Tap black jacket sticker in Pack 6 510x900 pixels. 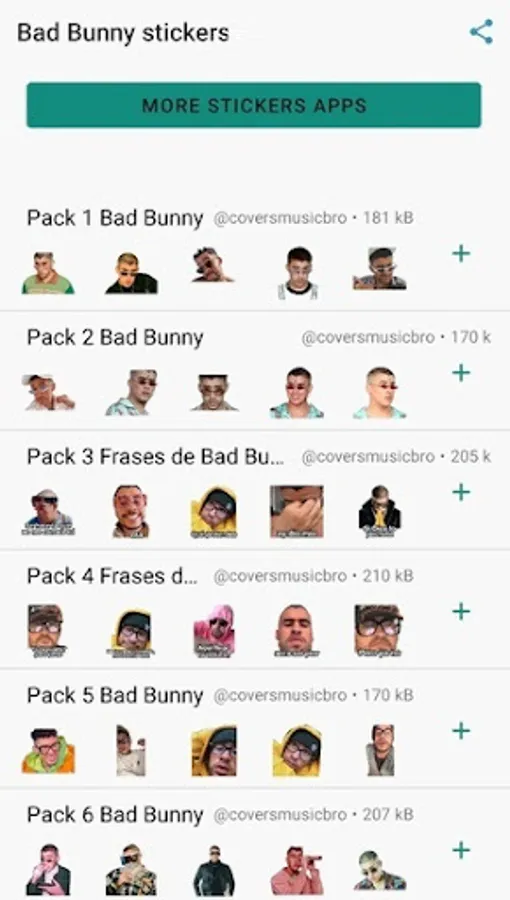[x=214, y=870]
